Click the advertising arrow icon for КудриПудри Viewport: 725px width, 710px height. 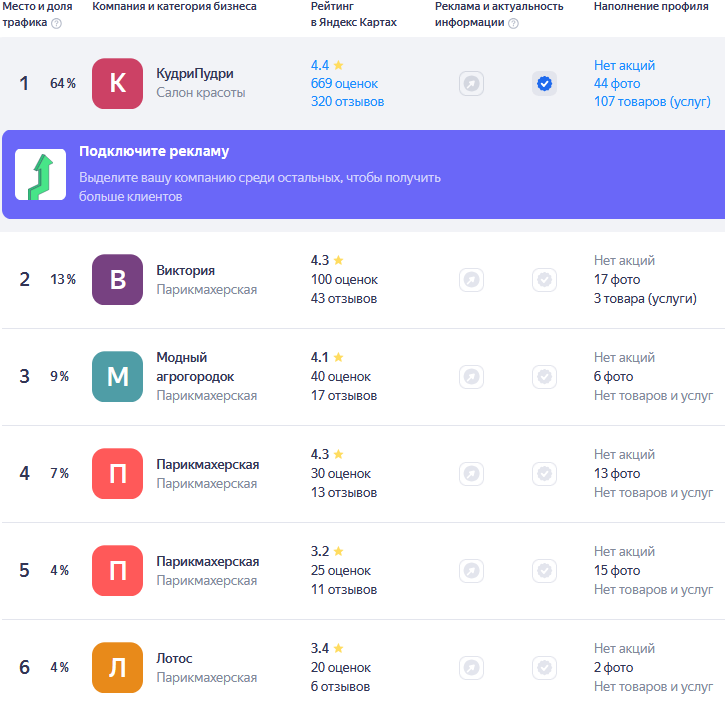[x=471, y=84]
